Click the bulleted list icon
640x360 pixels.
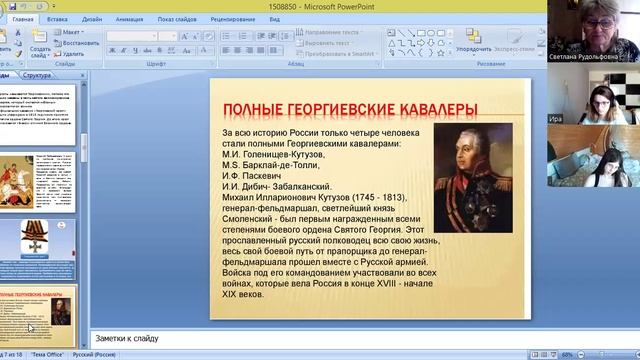pyautogui.click(x=226, y=36)
